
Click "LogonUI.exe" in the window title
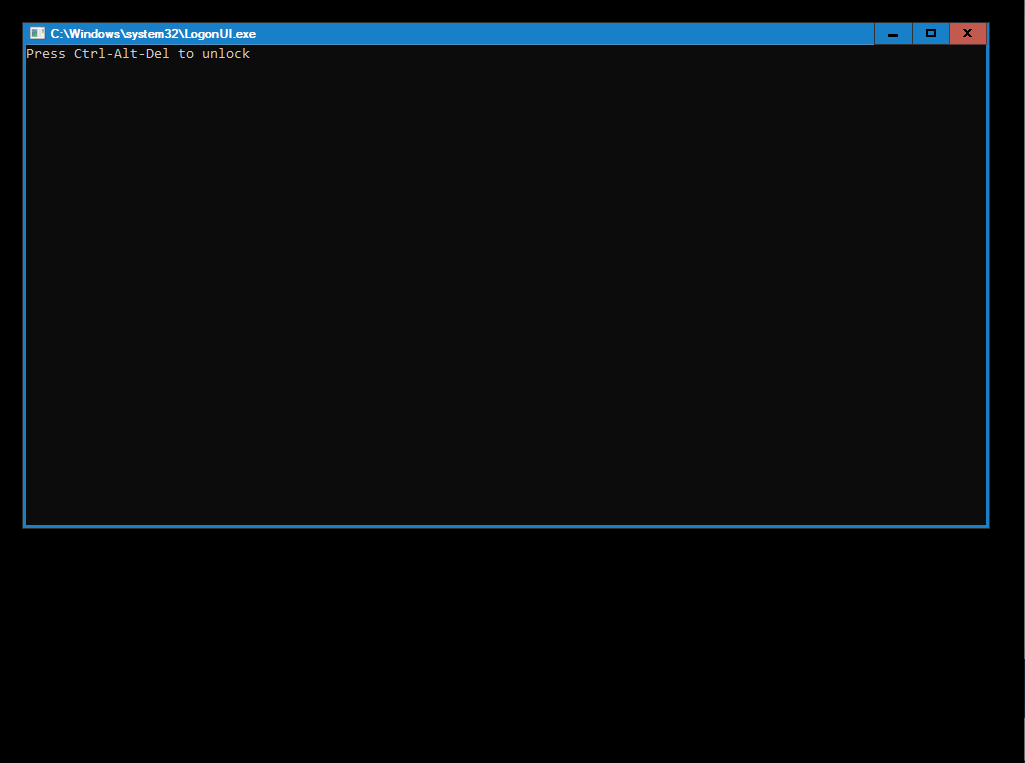(x=220, y=34)
